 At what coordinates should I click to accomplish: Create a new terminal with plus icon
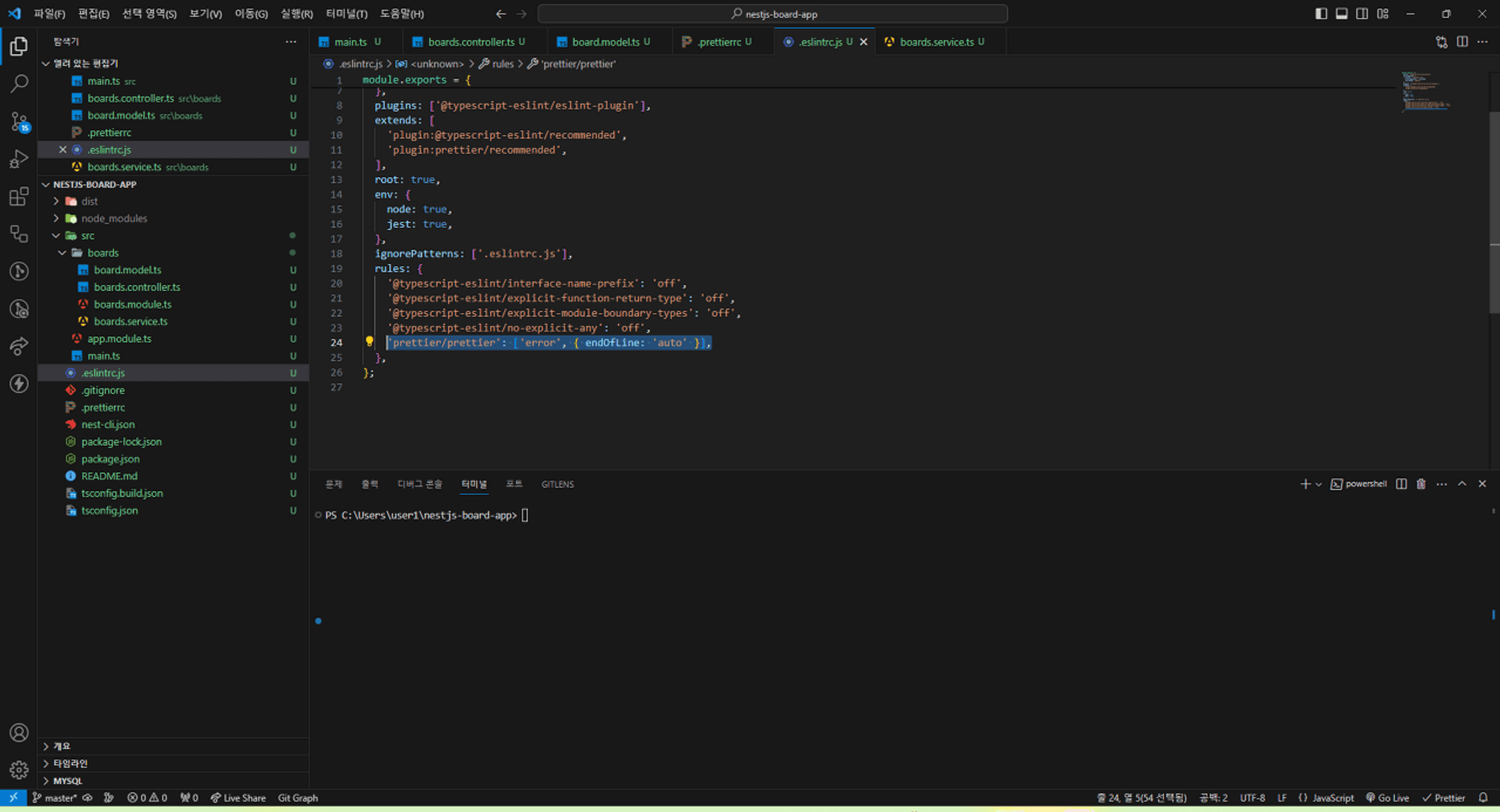1305,484
